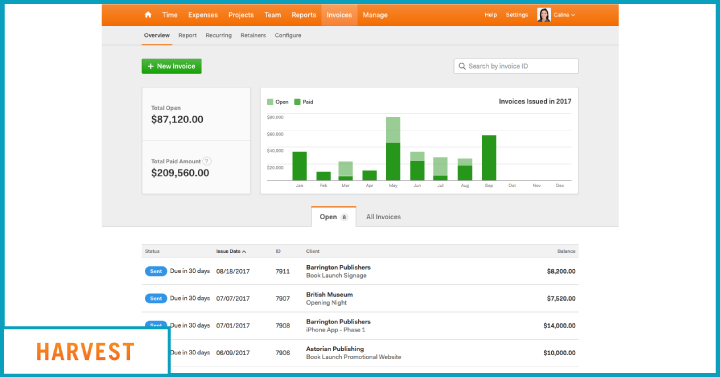Screen dimensions: 720x377
Task: Click the New Invoice button
Action: pos(171,66)
